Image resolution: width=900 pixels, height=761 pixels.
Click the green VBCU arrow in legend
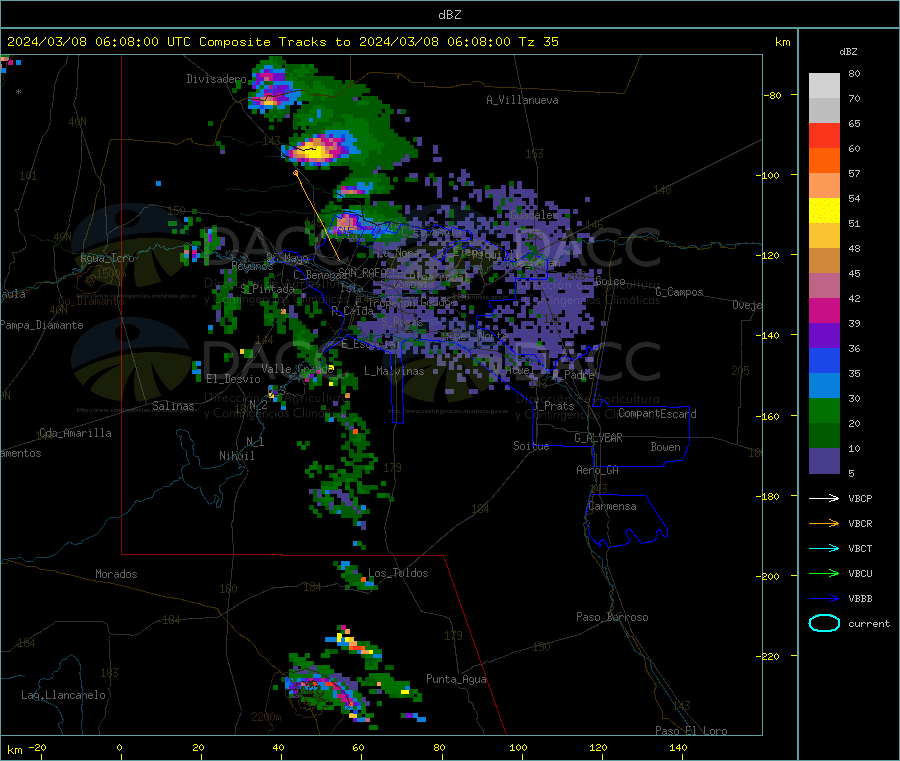(x=824, y=573)
